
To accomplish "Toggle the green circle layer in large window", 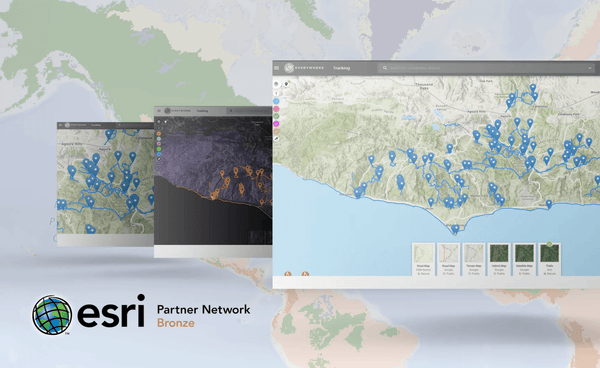I will [x=276, y=116].
